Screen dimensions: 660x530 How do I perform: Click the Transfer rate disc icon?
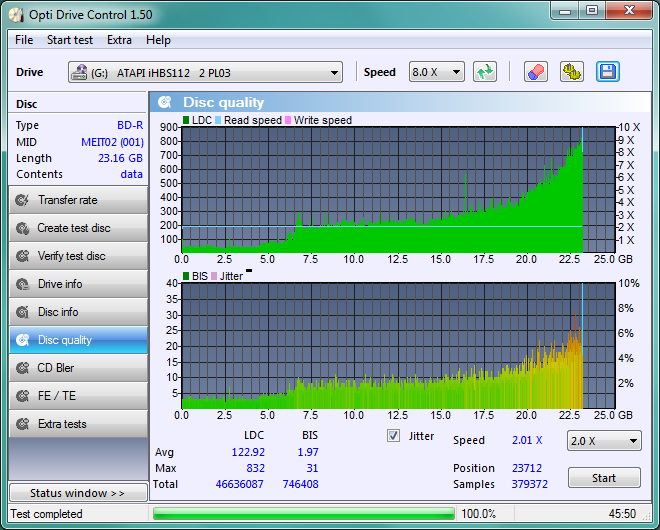(22, 200)
